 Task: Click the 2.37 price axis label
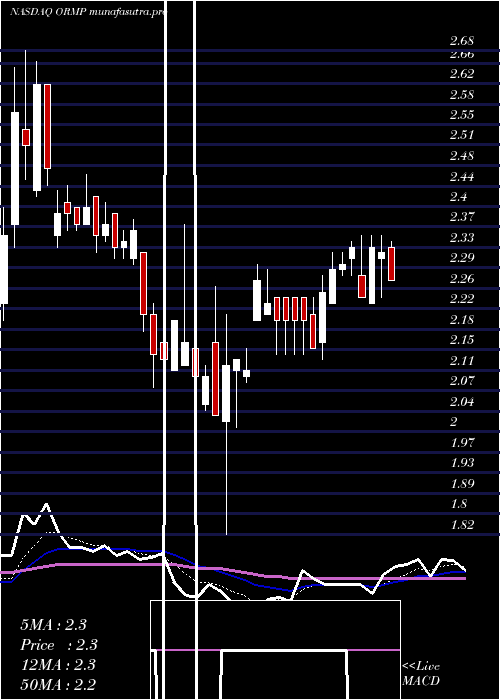click(x=462, y=217)
